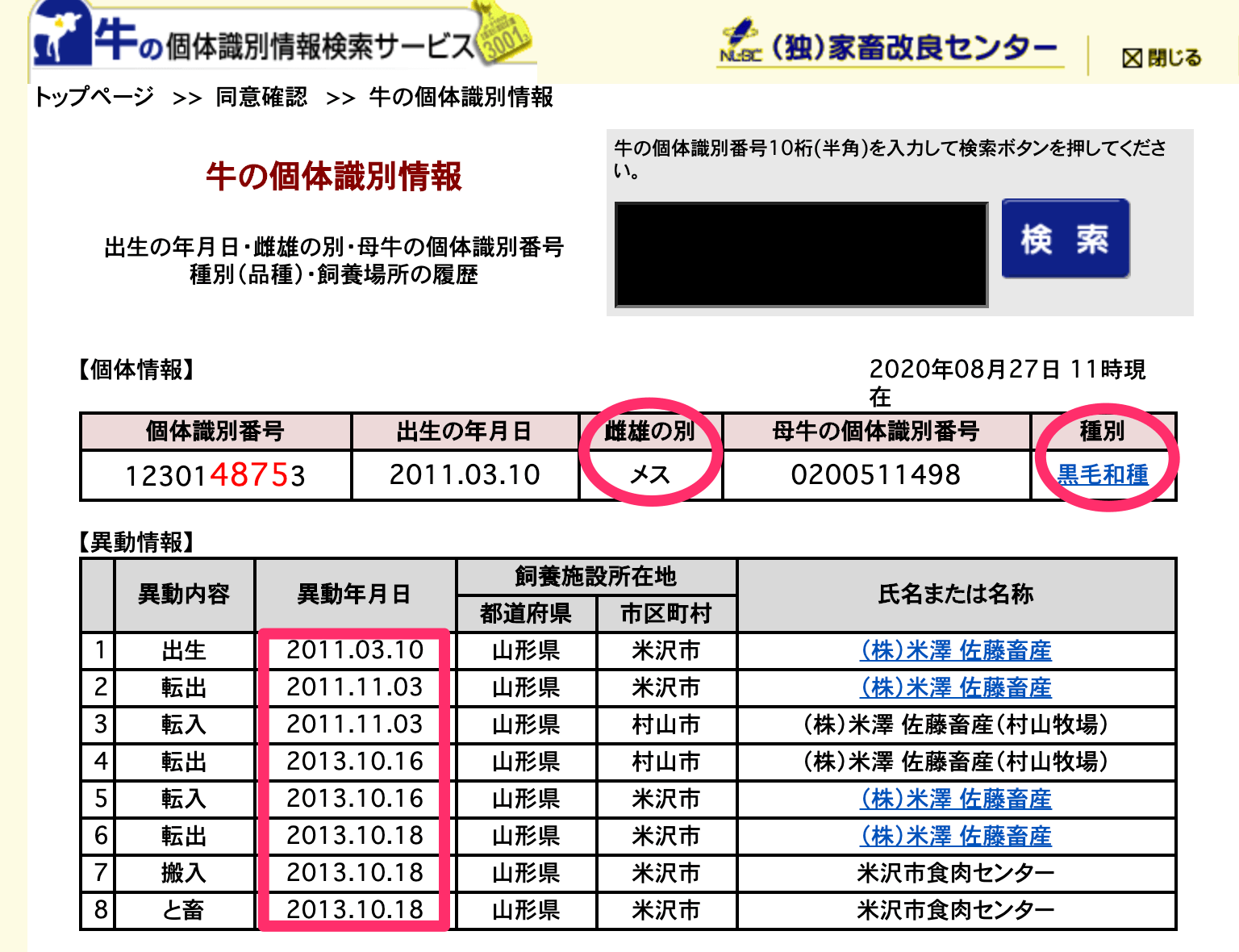Screen dimensions: 1239x952
Task: Click 村山市 cell in row 4
Action: tap(666, 762)
